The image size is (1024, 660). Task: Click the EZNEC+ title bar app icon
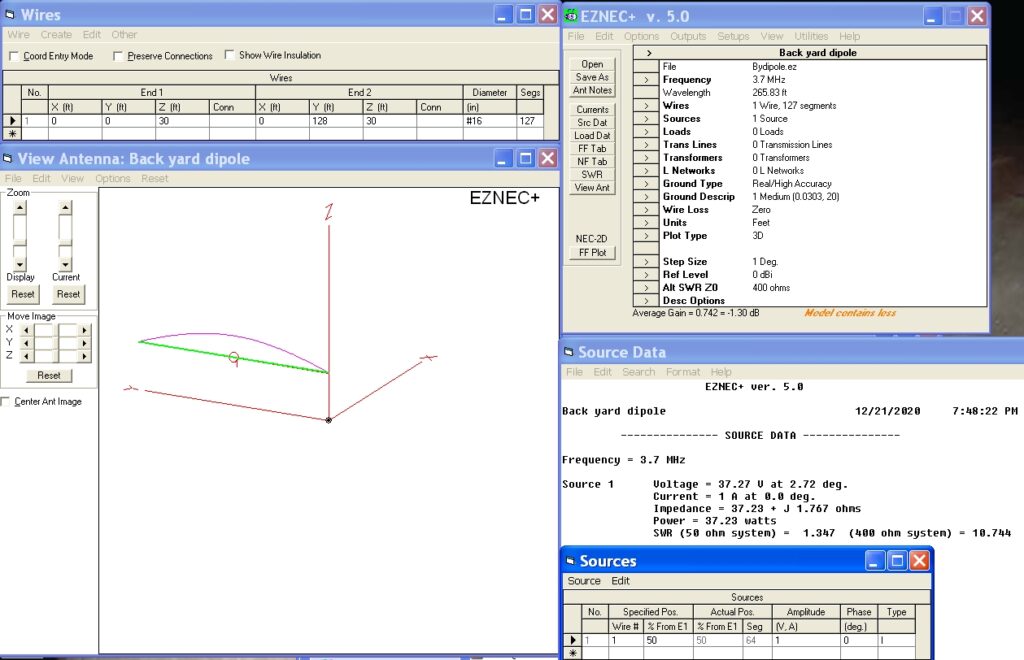pyautogui.click(x=571, y=16)
